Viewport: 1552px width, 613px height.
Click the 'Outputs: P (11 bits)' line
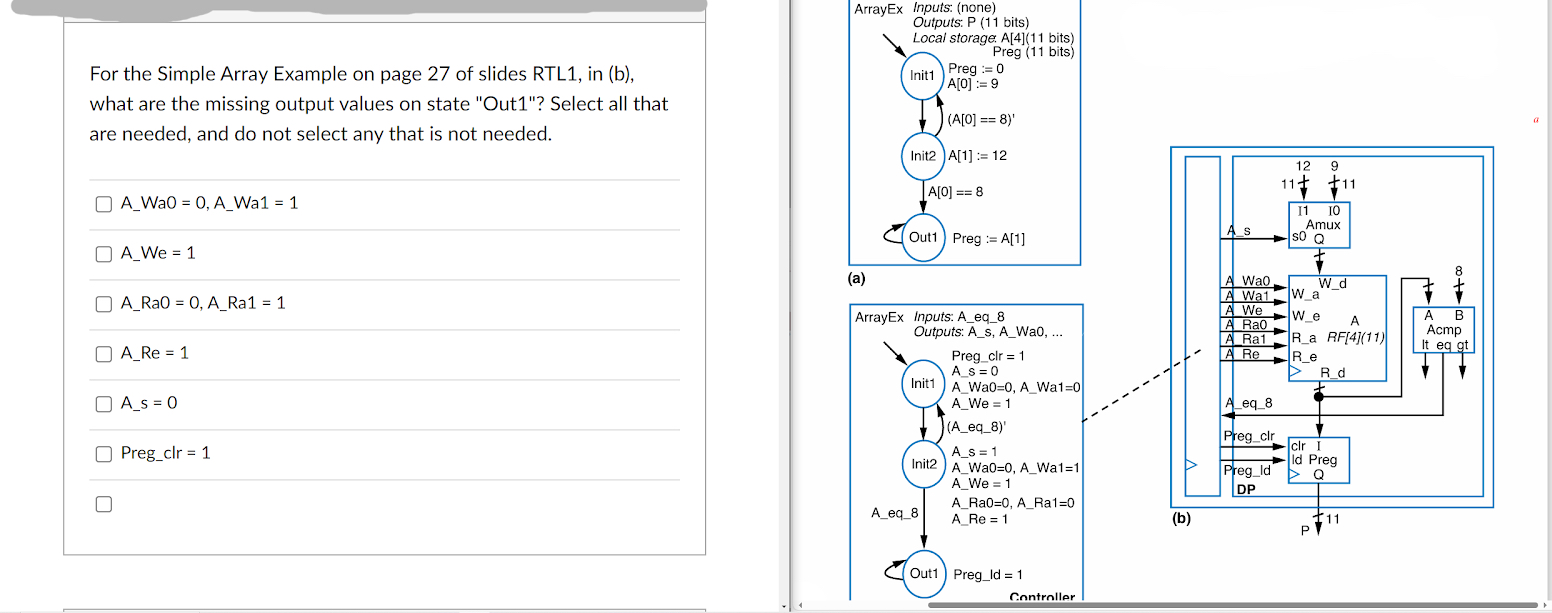pos(971,23)
